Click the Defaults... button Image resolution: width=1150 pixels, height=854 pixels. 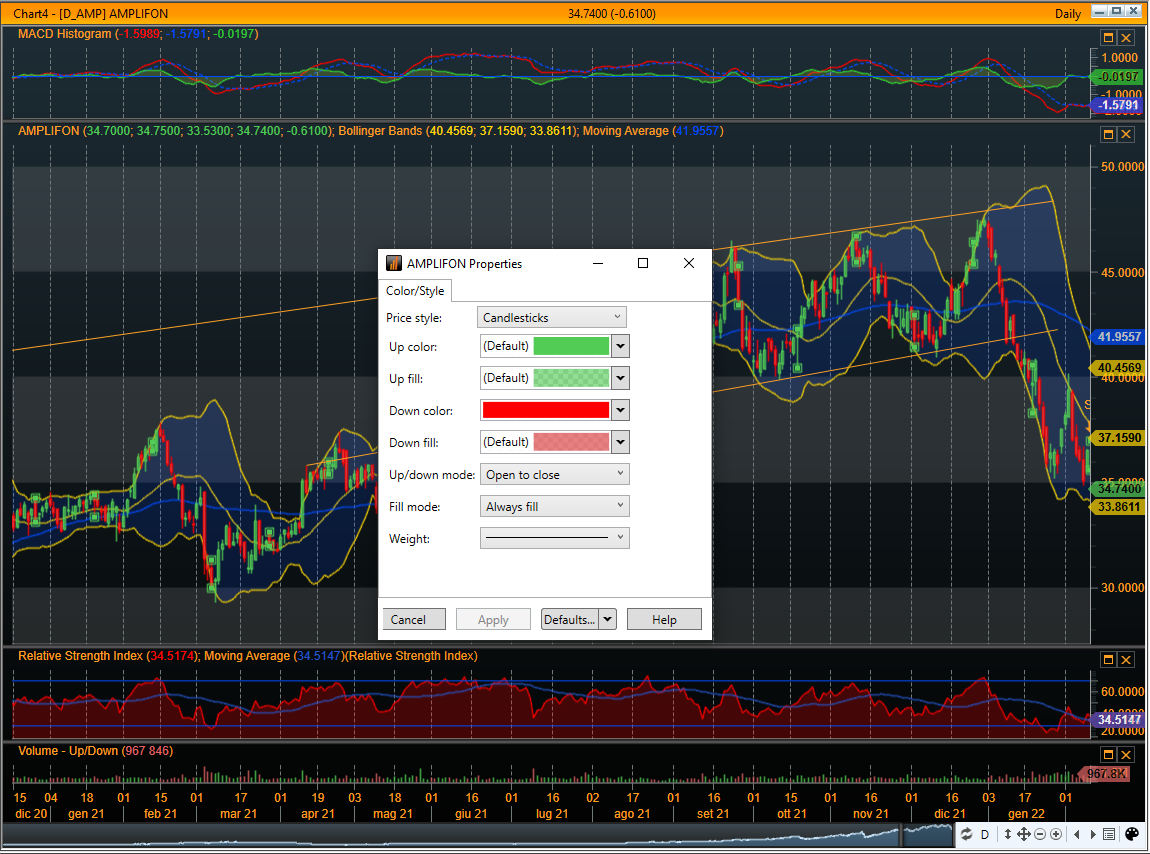570,619
